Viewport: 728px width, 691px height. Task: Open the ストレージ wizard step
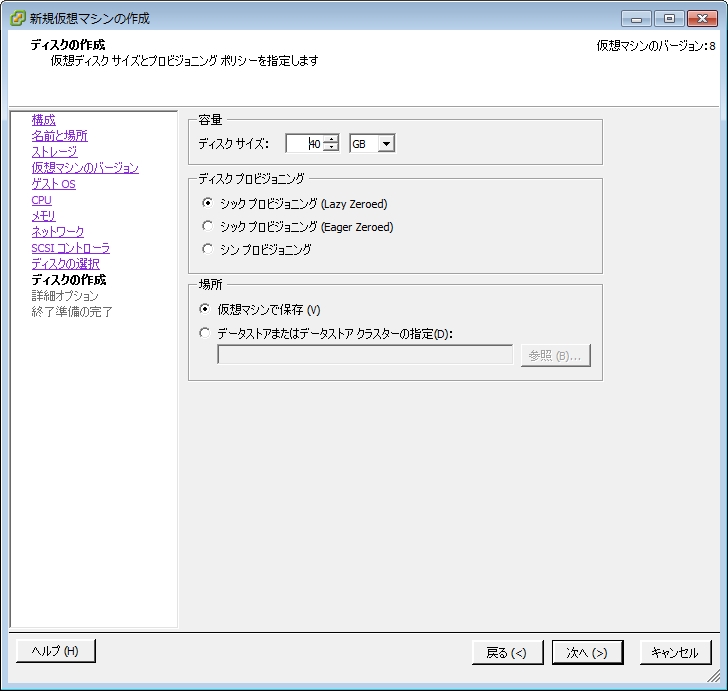pyautogui.click(x=54, y=151)
